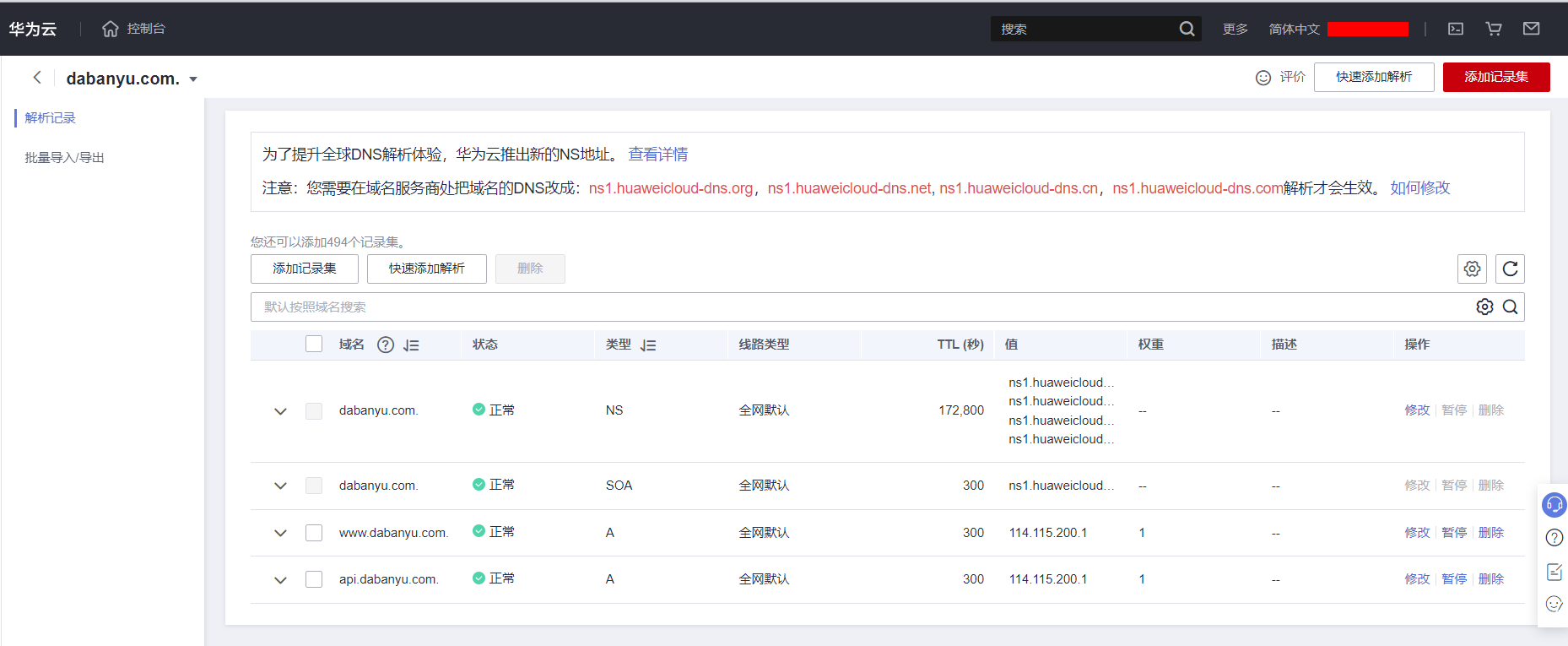Viewport: 1568px width, 646px height.
Task: Open the shopping cart icon
Action: 1494,29
